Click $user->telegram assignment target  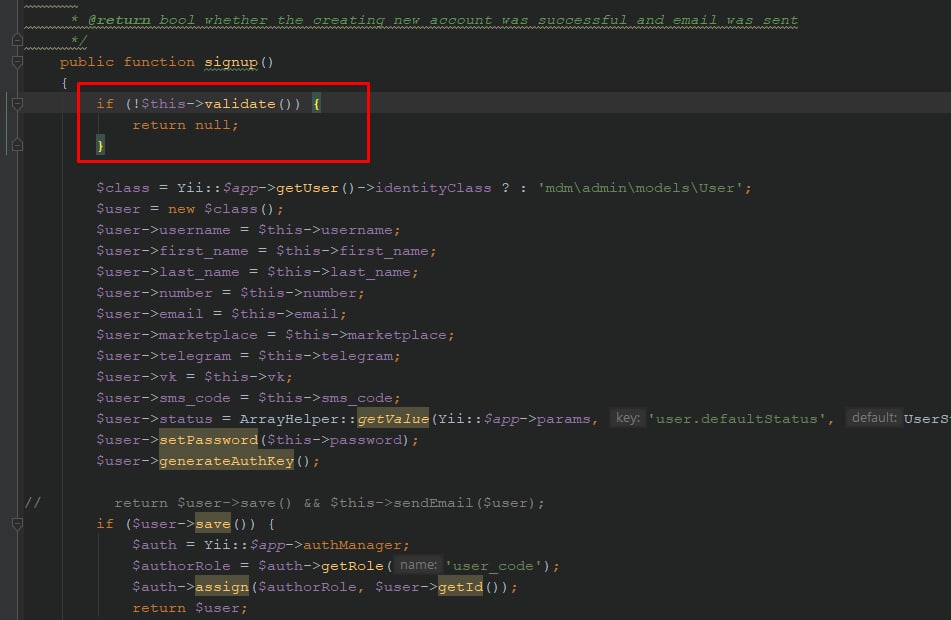tap(163, 356)
